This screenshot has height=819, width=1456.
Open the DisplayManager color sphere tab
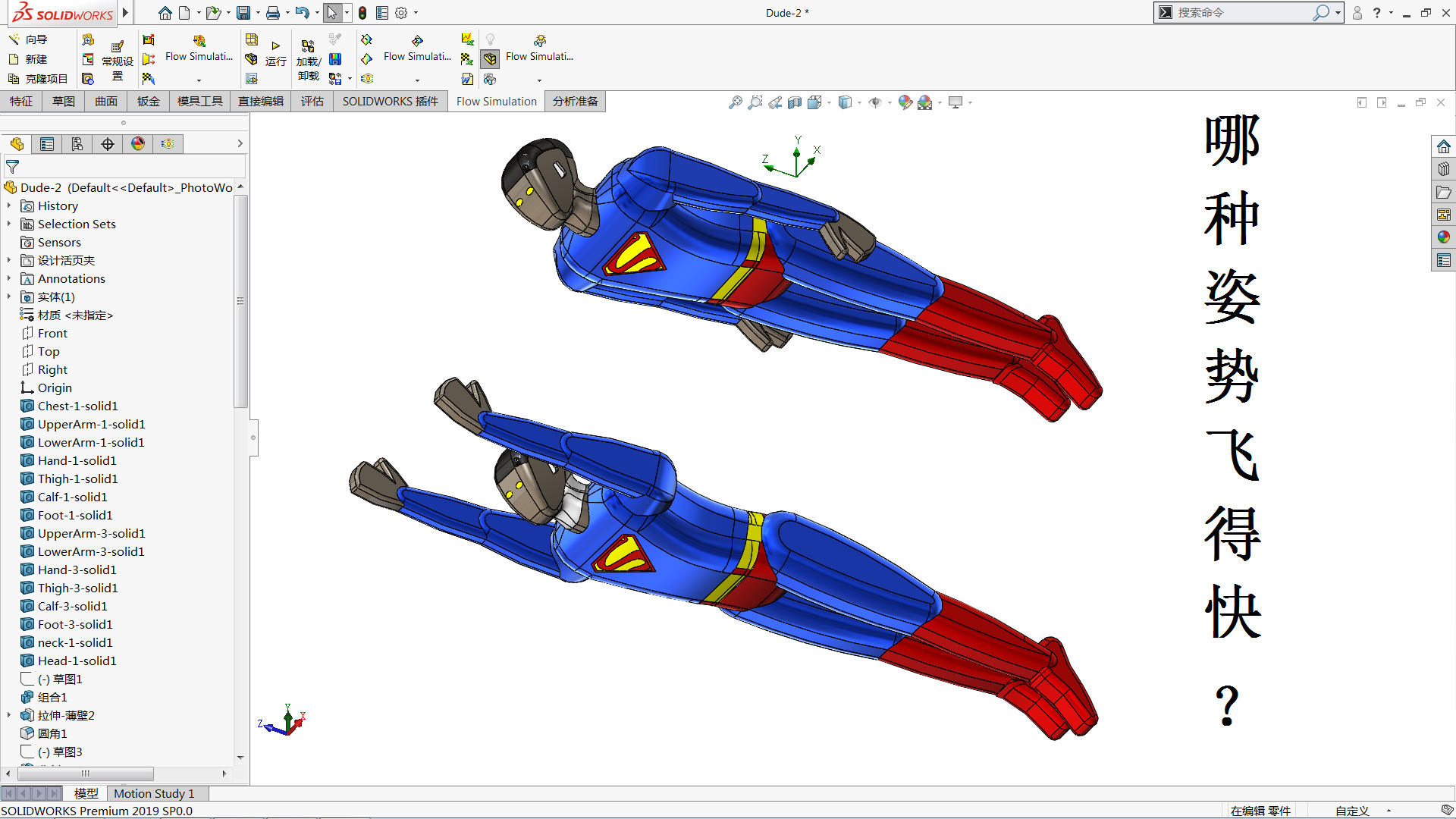coord(138,144)
